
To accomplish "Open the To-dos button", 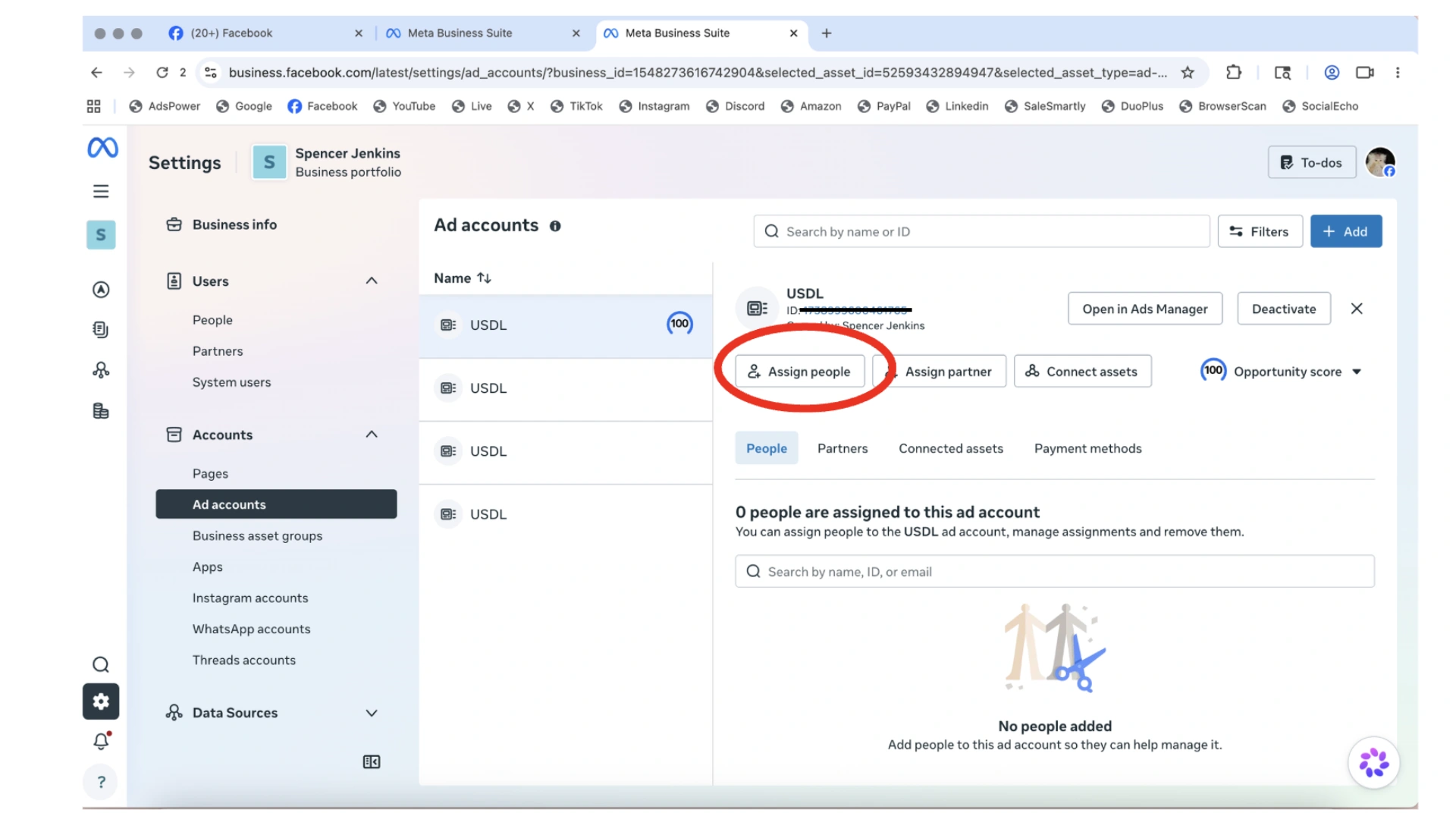I will tap(1311, 162).
